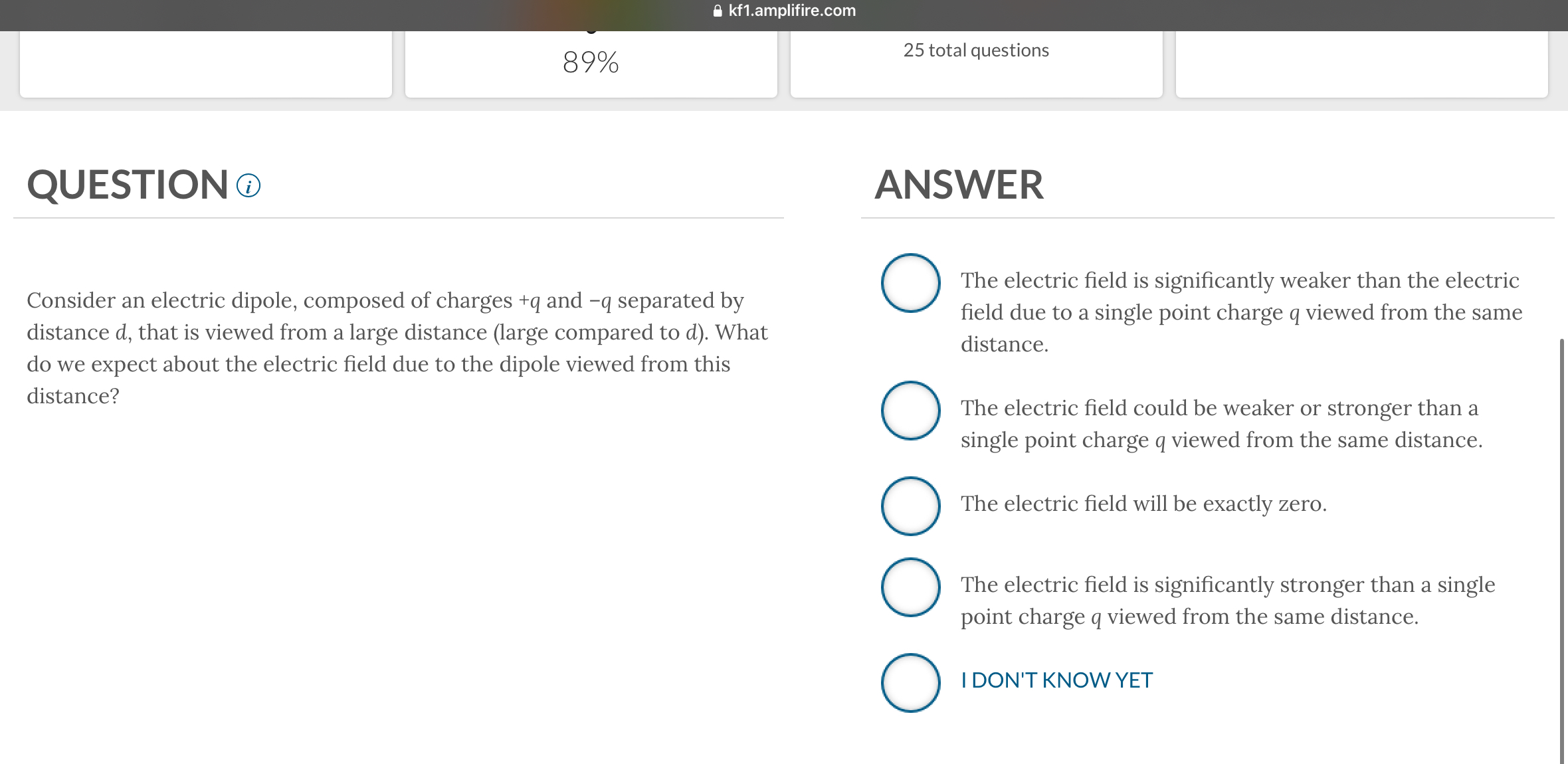Image resolution: width=1568 pixels, height=764 pixels.
Task: Click the partially visible gauge above 89%
Action: pyautogui.click(x=591, y=32)
